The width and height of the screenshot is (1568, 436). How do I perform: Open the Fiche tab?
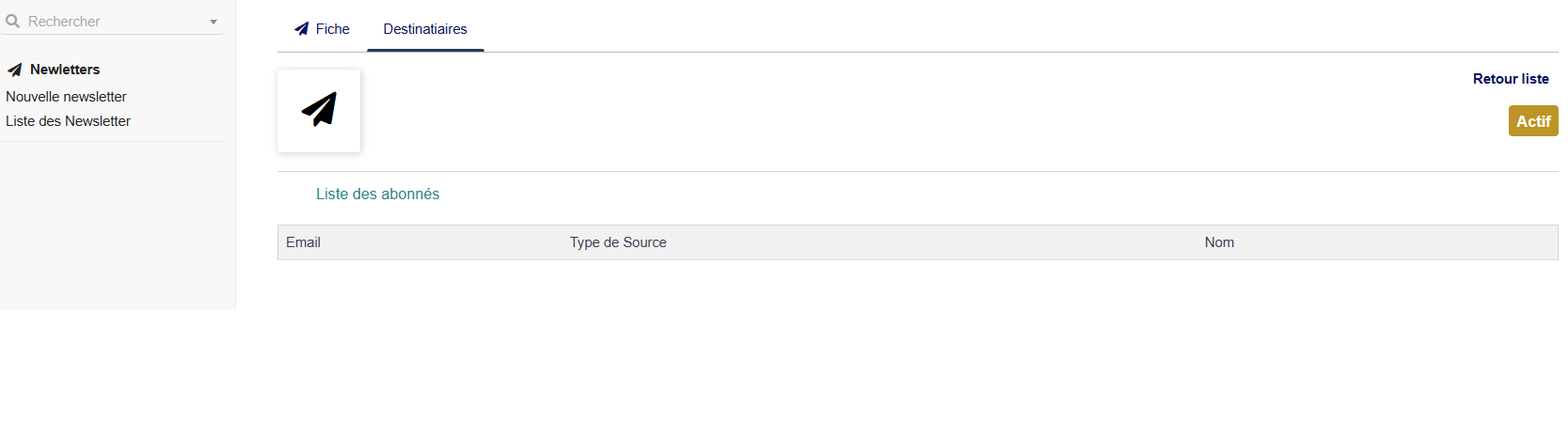323,29
